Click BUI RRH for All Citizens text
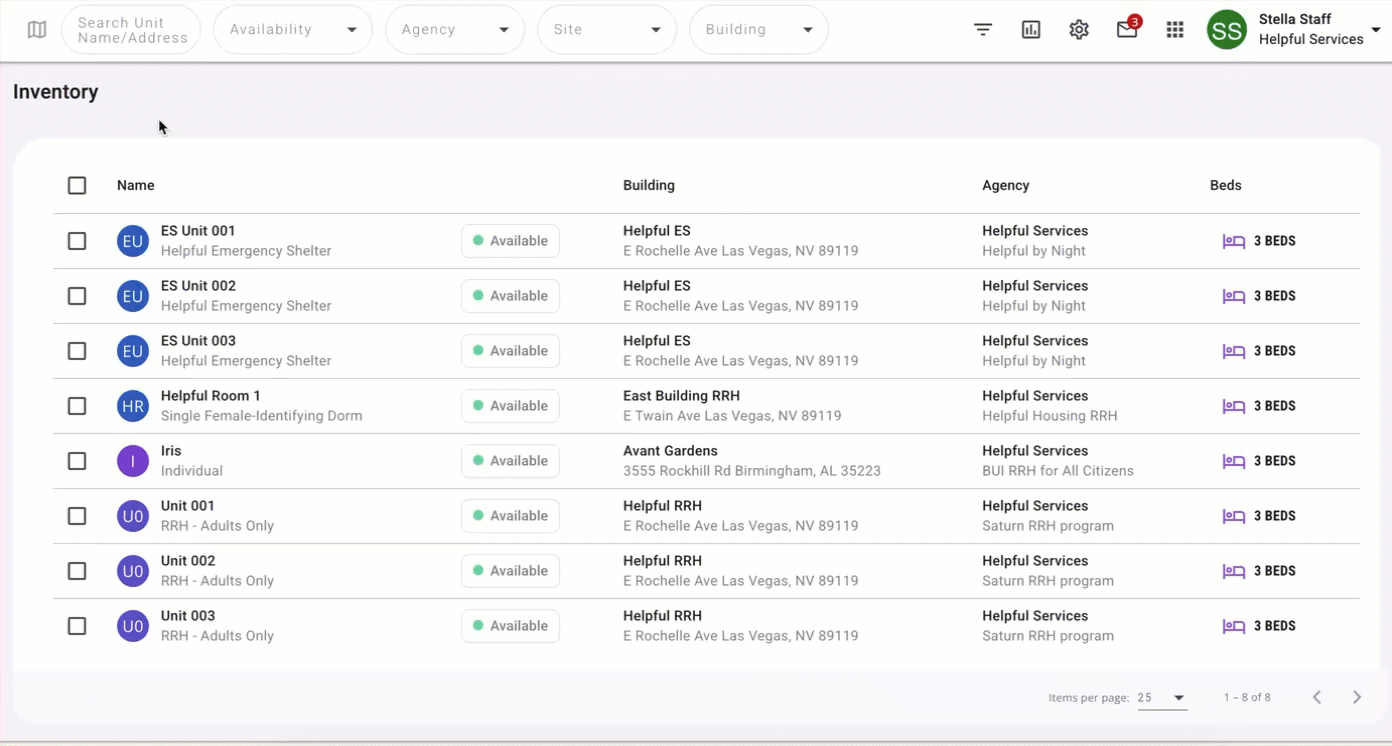 (x=1058, y=471)
